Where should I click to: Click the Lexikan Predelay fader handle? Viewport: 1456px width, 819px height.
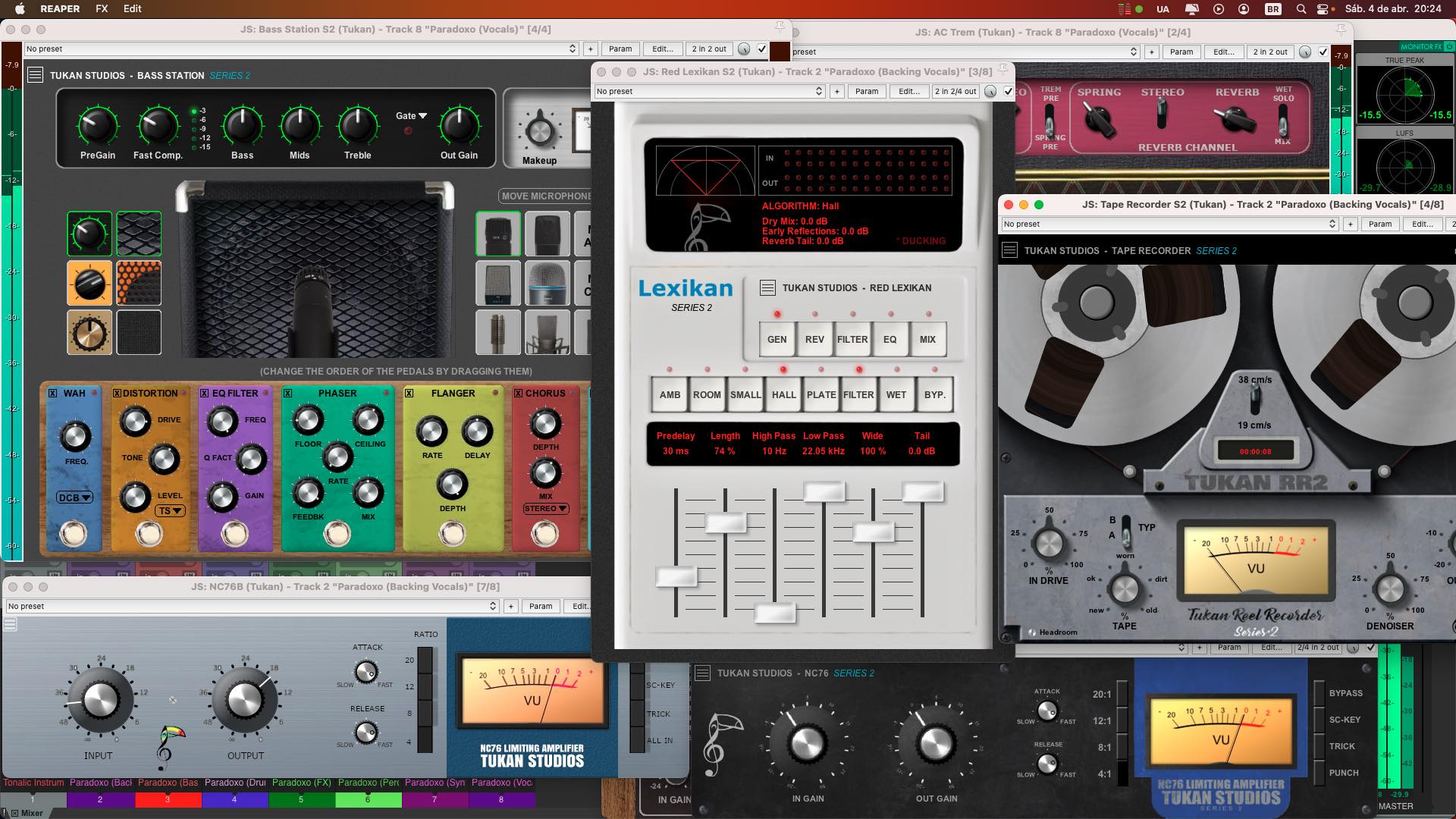pyautogui.click(x=676, y=577)
